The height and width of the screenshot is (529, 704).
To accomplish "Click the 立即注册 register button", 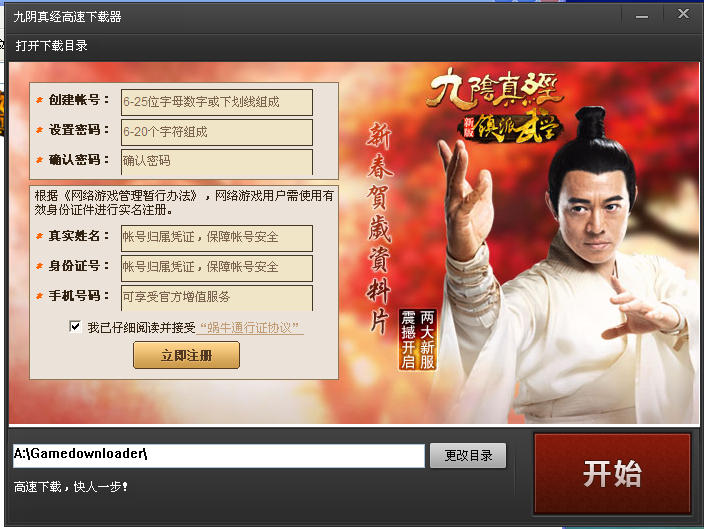I will [186, 355].
